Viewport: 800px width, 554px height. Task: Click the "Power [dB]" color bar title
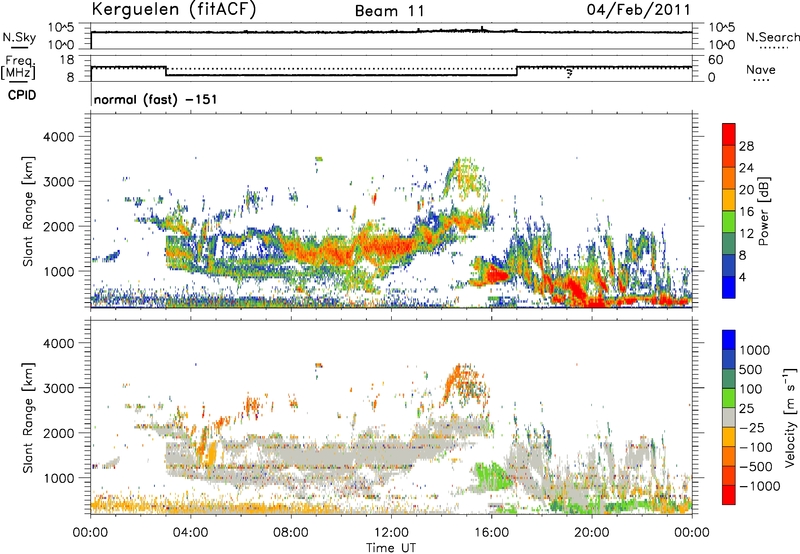pos(764,211)
